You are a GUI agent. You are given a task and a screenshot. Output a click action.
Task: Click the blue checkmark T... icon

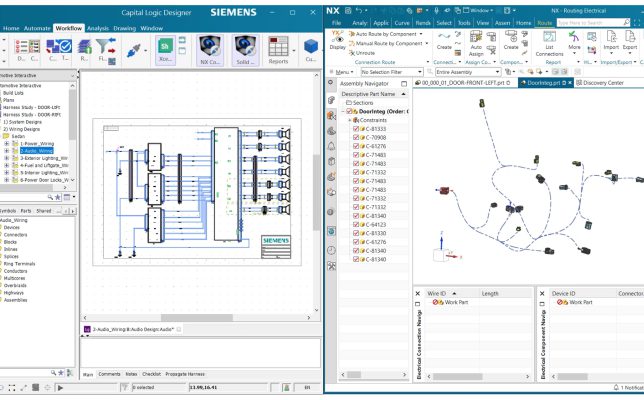click(65, 49)
